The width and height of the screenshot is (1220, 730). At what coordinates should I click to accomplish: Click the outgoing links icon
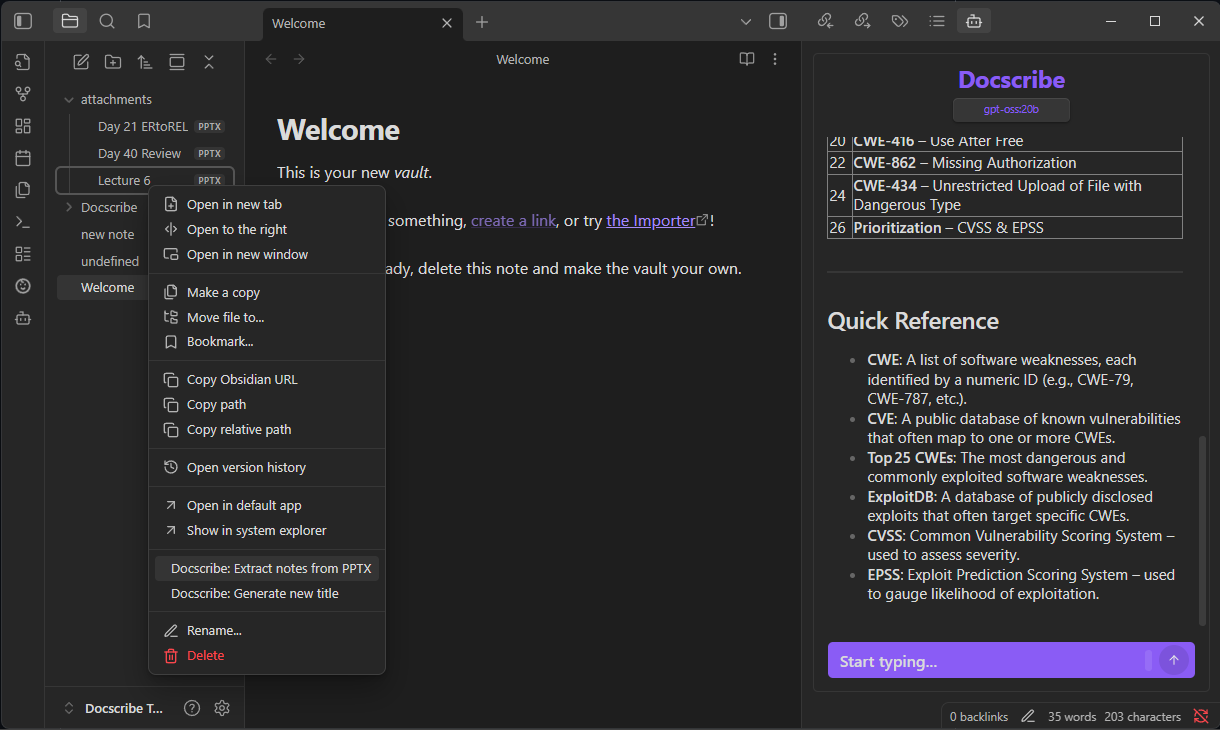[862, 20]
